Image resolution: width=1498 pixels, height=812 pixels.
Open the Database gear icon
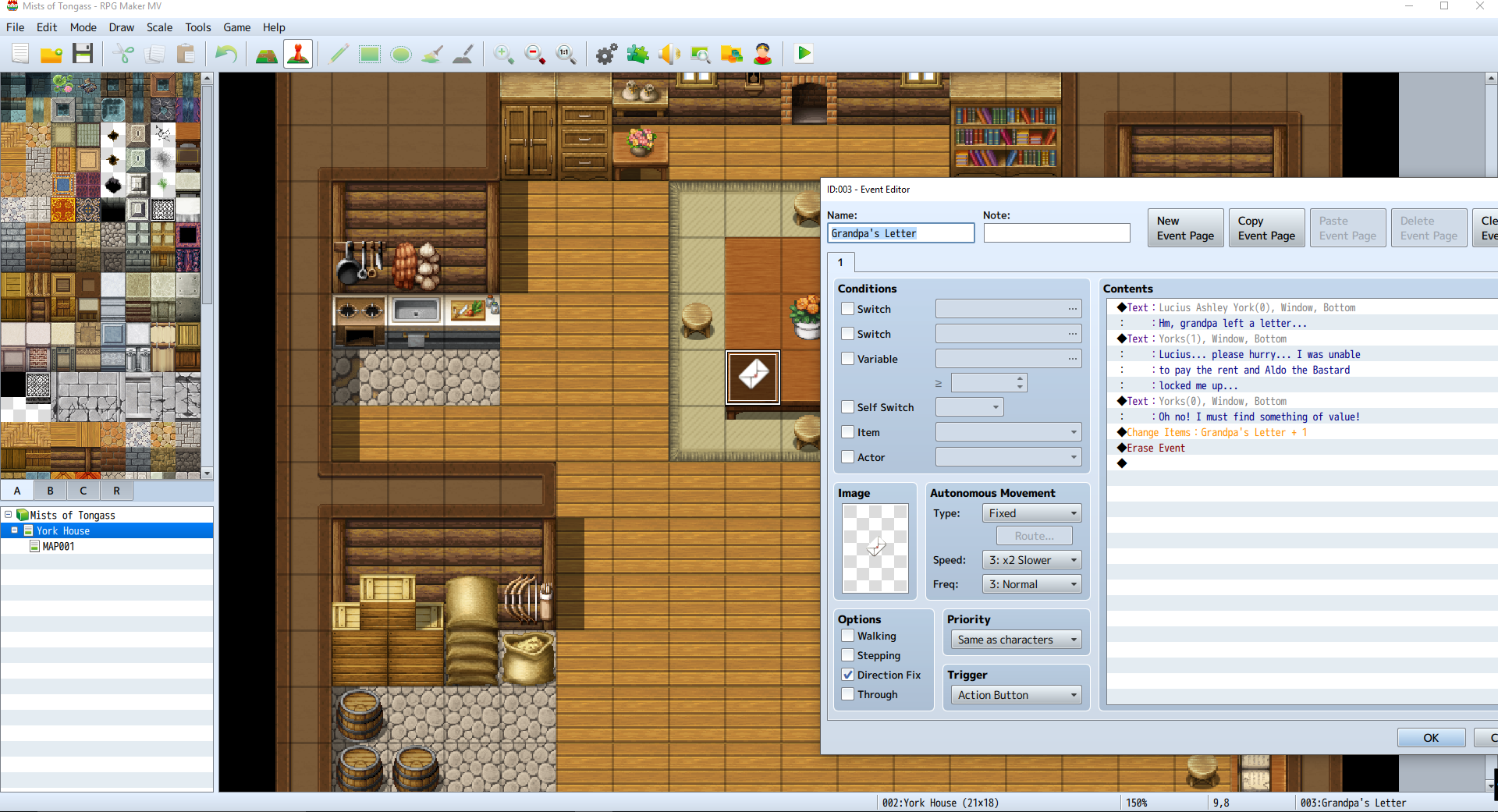coord(606,54)
